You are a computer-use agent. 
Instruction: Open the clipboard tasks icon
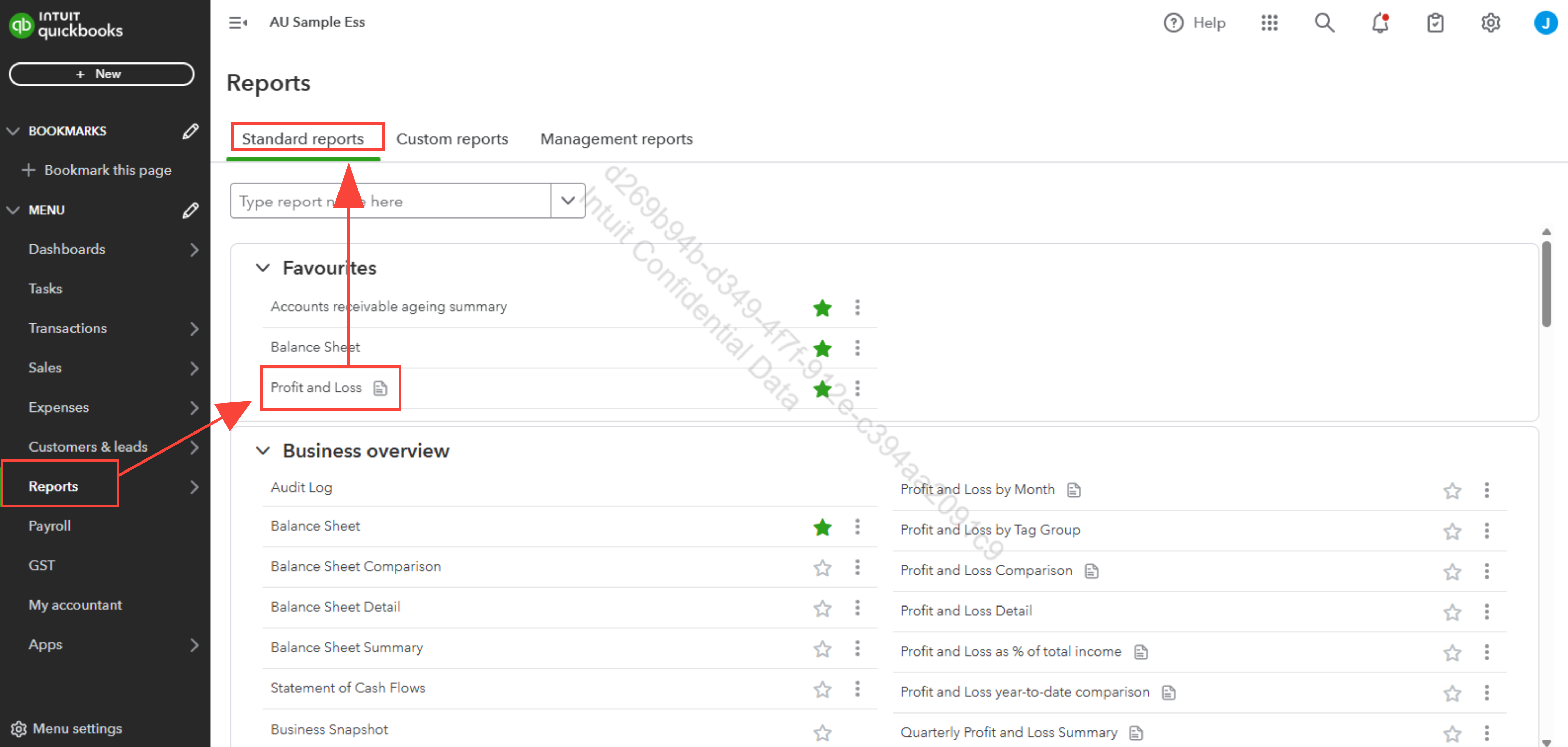point(1435,22)
